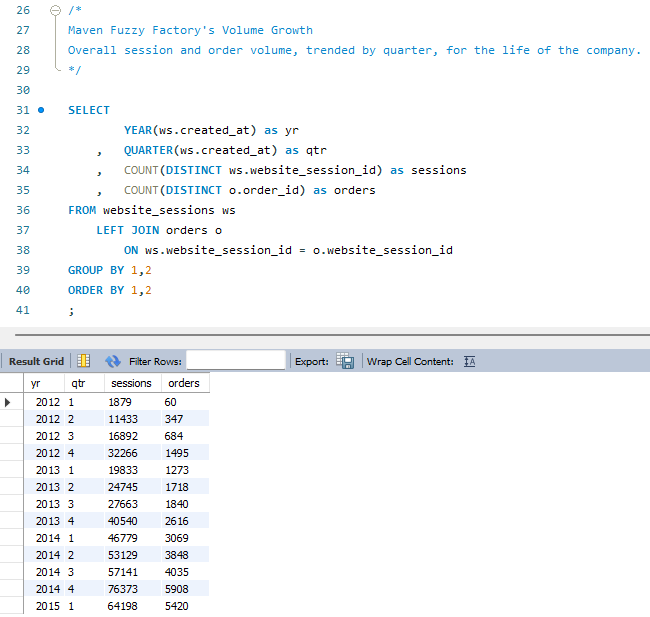The image size is (650, 617).
Task: Select the sessions cell 27663
Action: click(x=132, y=504)
